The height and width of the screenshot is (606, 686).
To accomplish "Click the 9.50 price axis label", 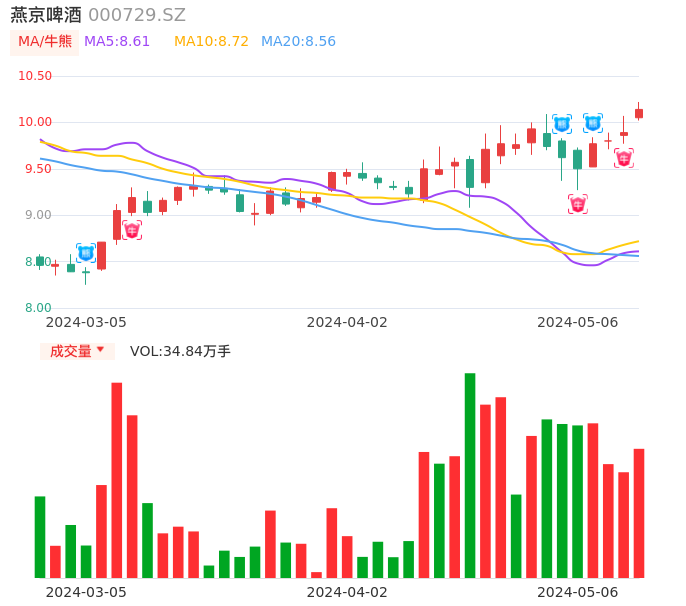I will point(38,168).
